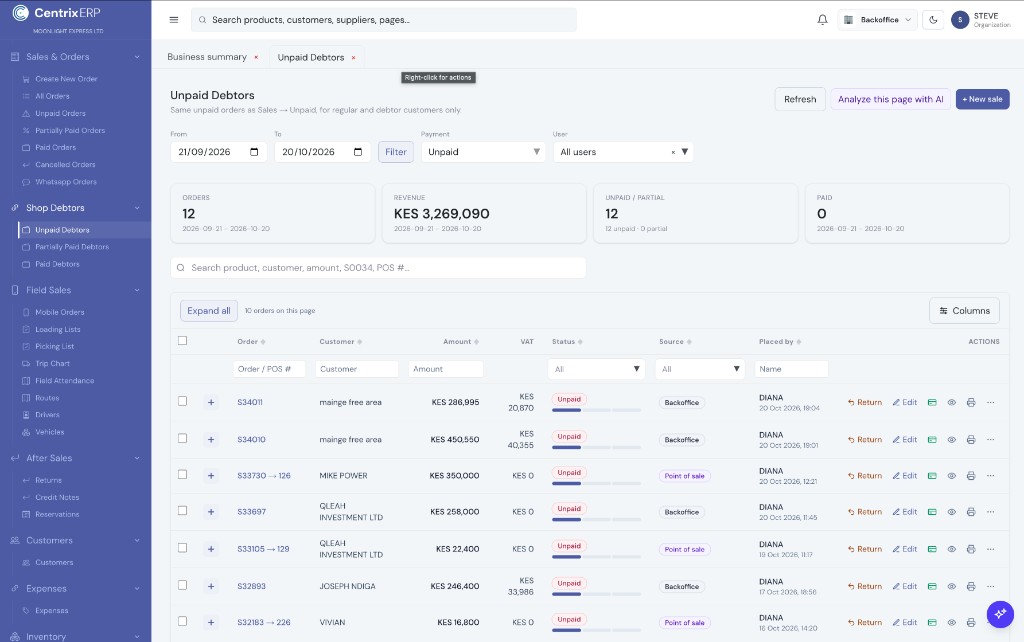Click the Expand all button
This screenshot has width=1024, height=642.
(209, 311)
